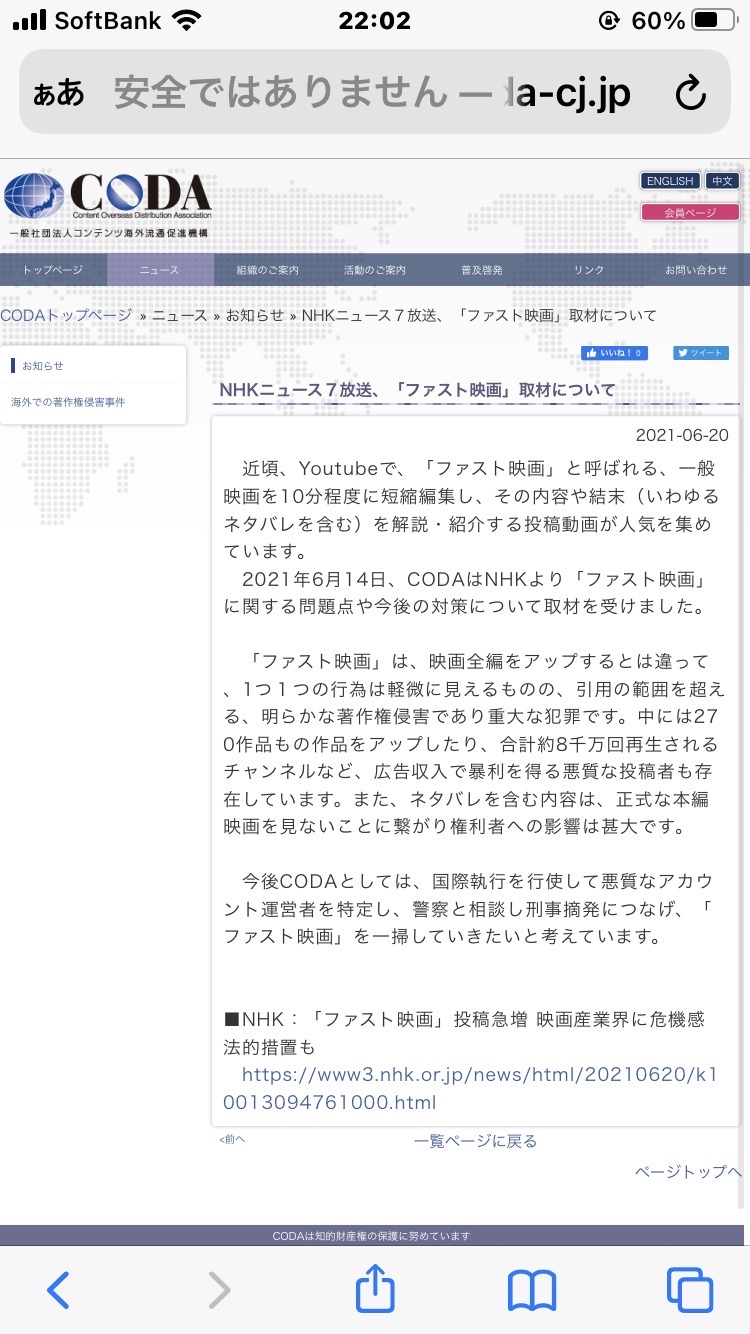Screen dimensions: 750x1334
Task: Open the tabs overview icon
Action: tap(690, 1290)
